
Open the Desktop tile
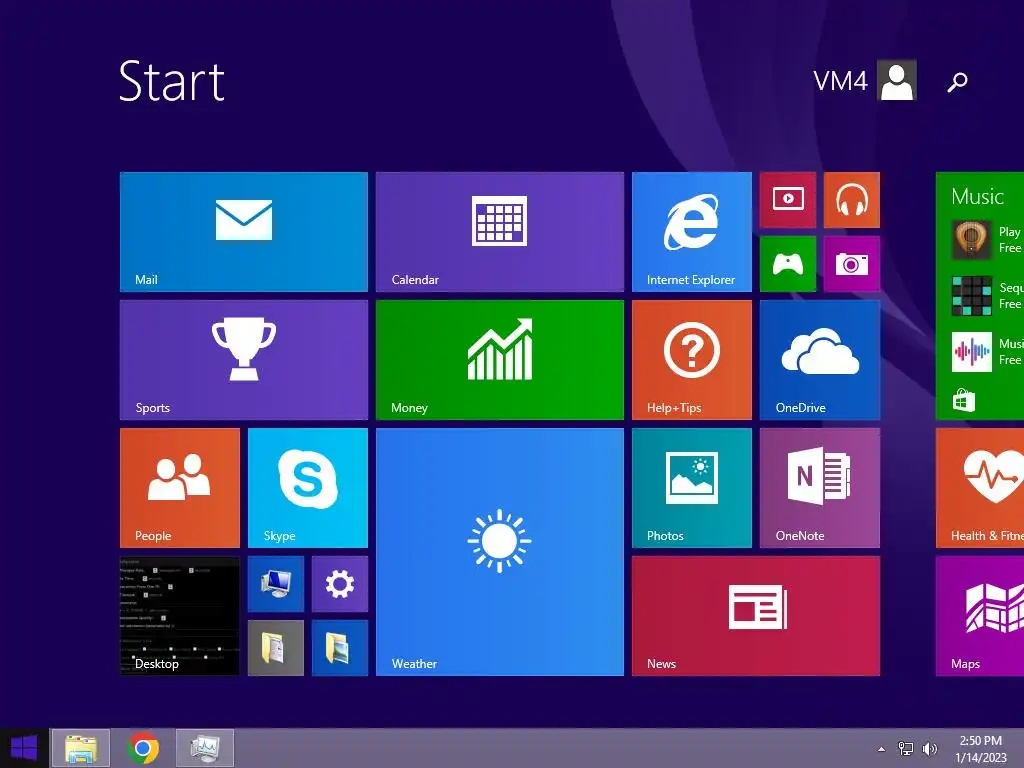pyautogui.click(x=180, y=616)
